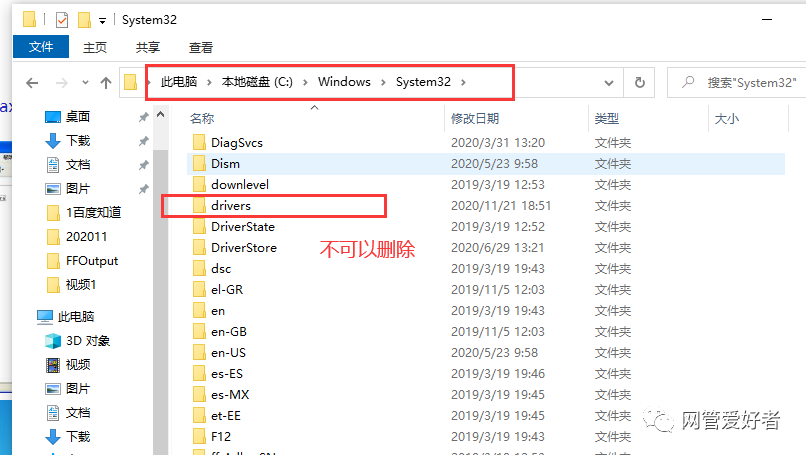Click the en folder's folder icon
The image size is (806, 455).
(199, 311)
